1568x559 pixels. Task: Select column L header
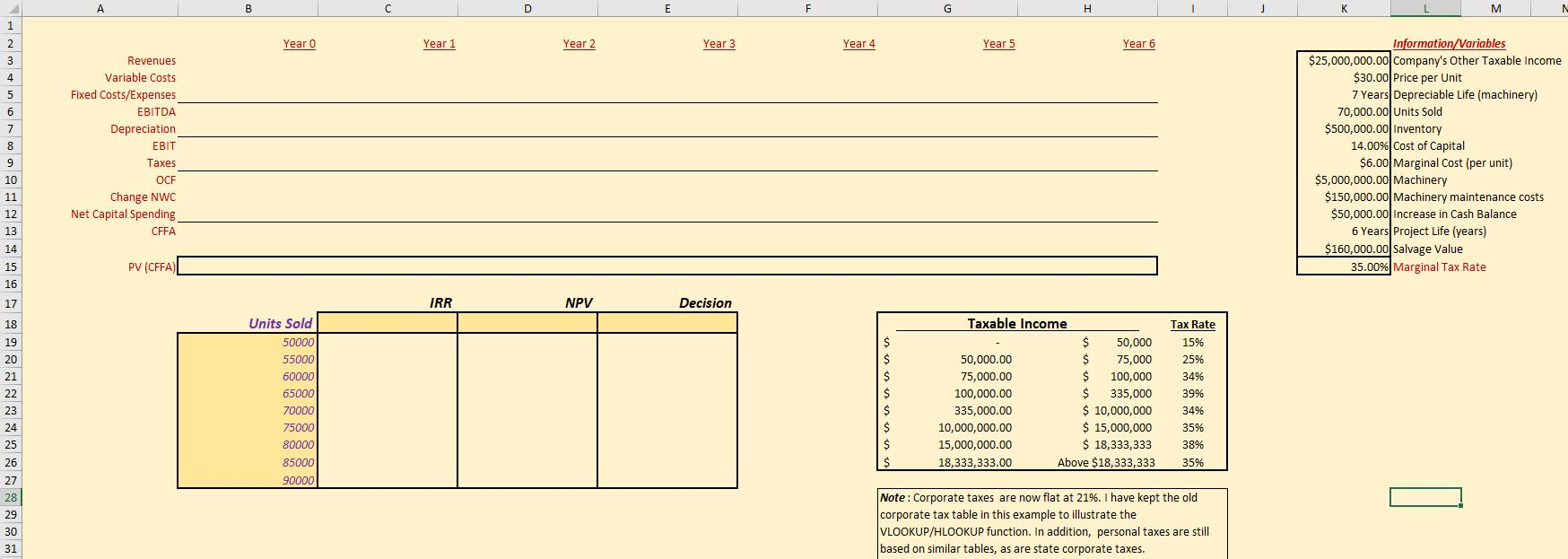click(1425, 8)
